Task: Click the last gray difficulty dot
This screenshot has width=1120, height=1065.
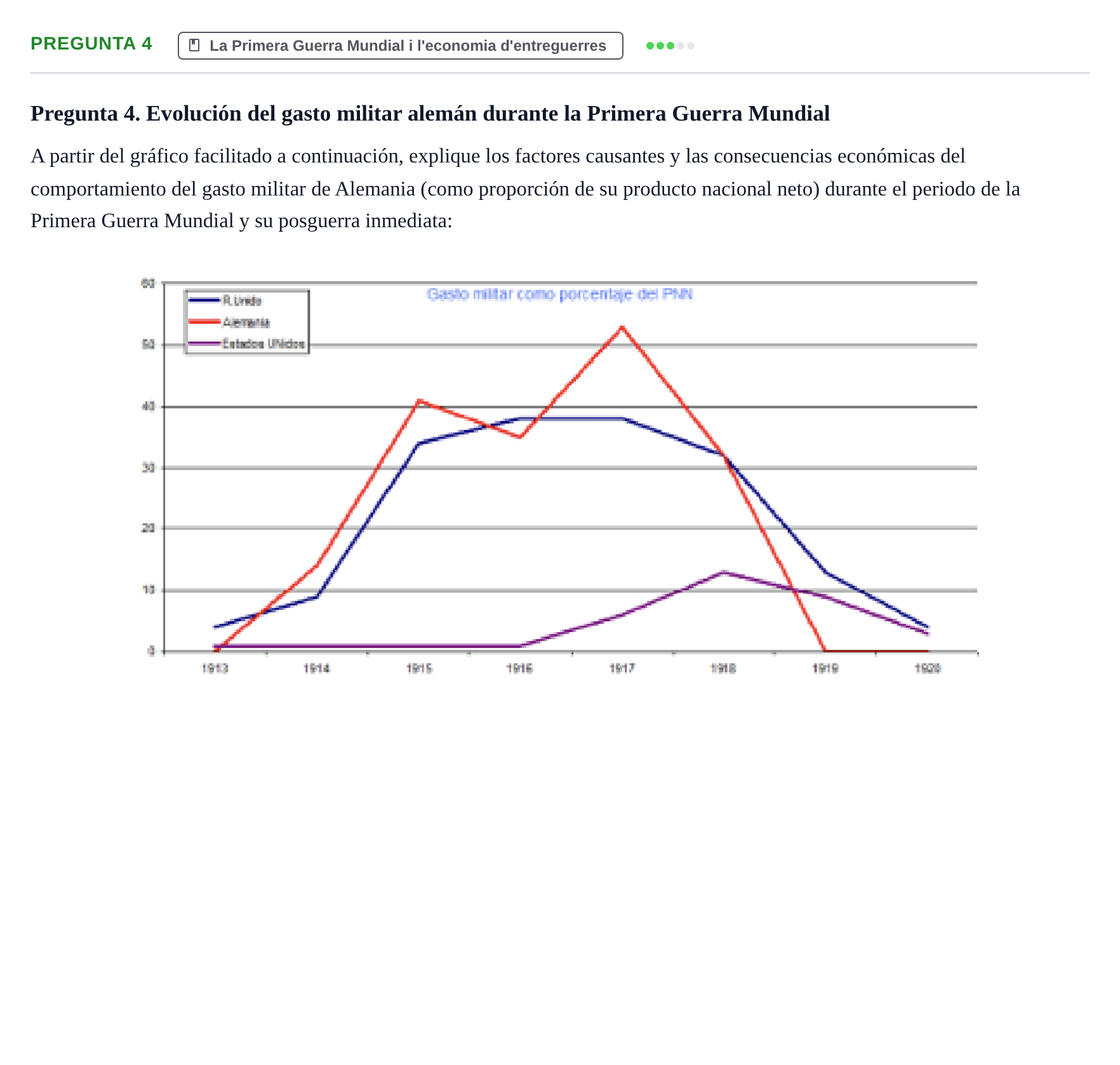Action: pos(691,46)
